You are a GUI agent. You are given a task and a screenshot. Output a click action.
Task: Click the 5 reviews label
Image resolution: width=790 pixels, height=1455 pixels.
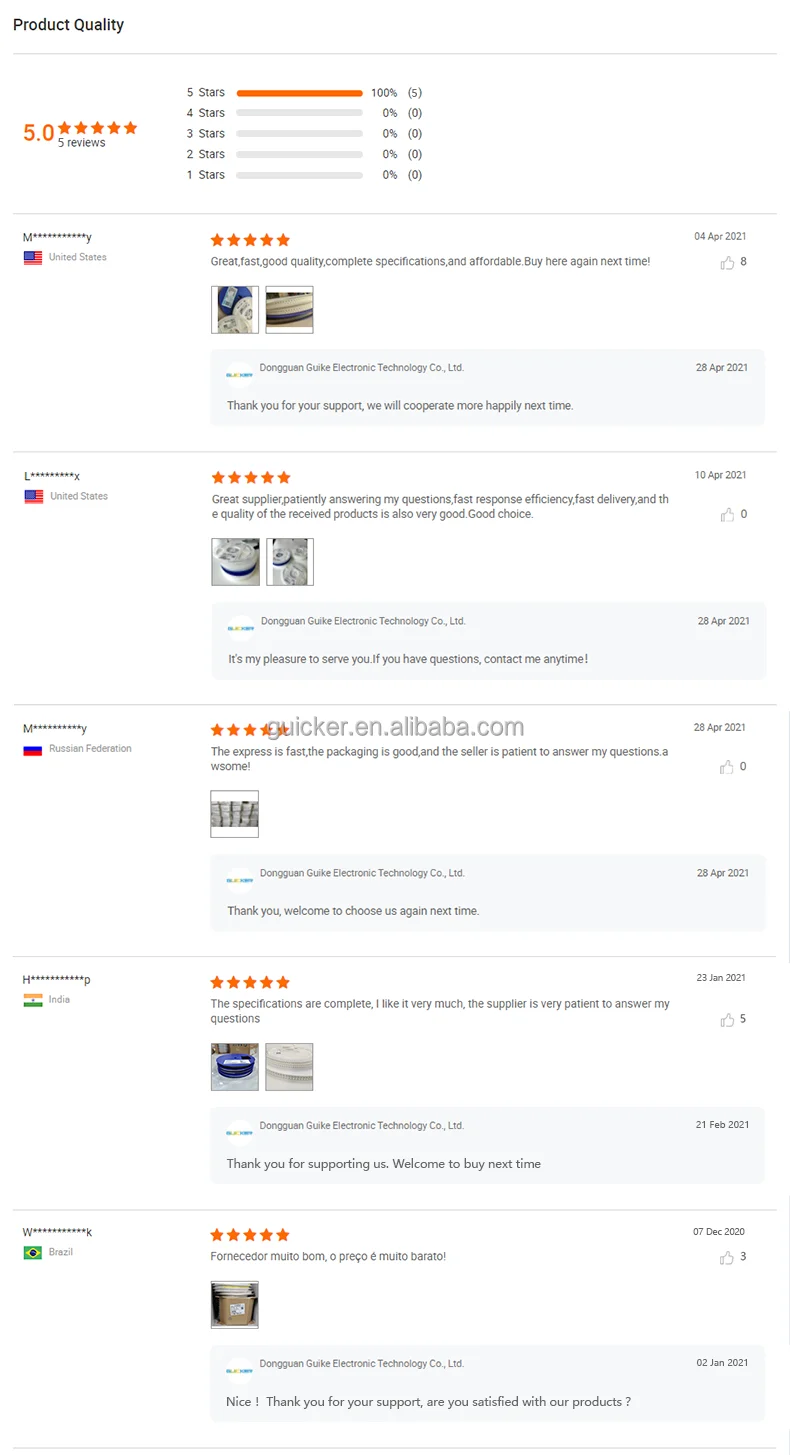tap(81, 143)
